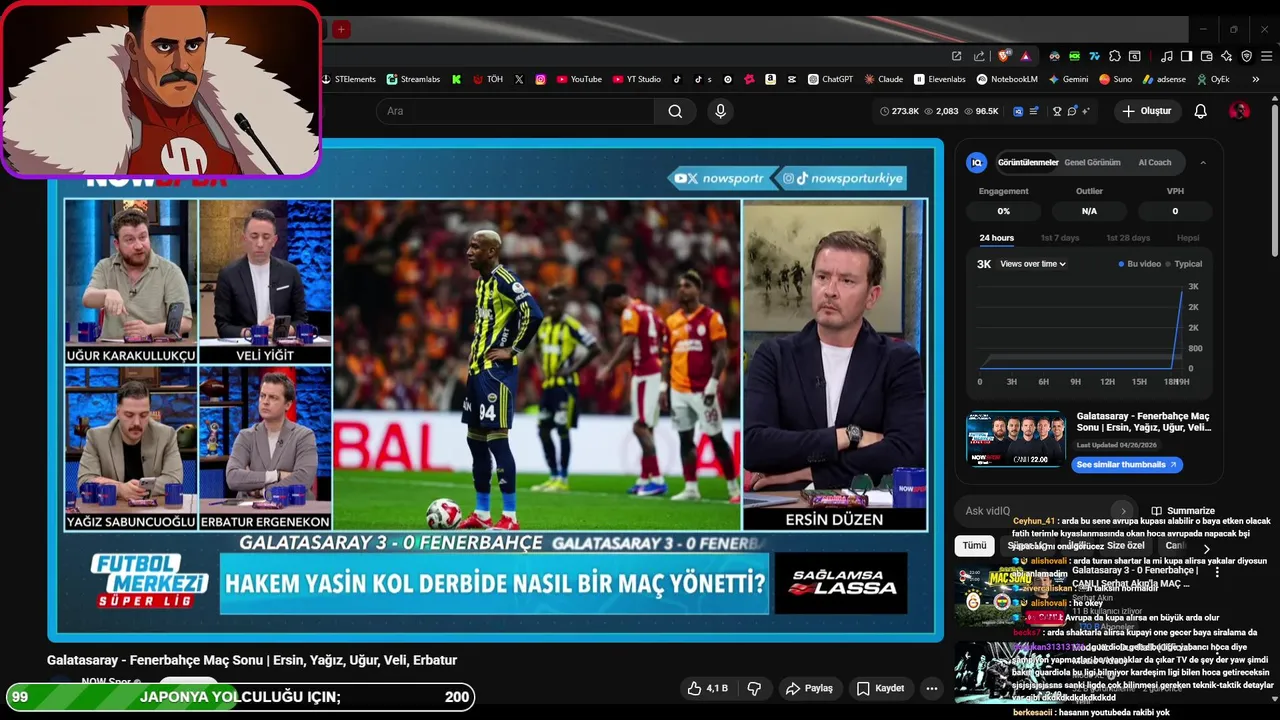Open the OyEk bookmark
Screen dimensions: 1280x720
coord(1213,79)
